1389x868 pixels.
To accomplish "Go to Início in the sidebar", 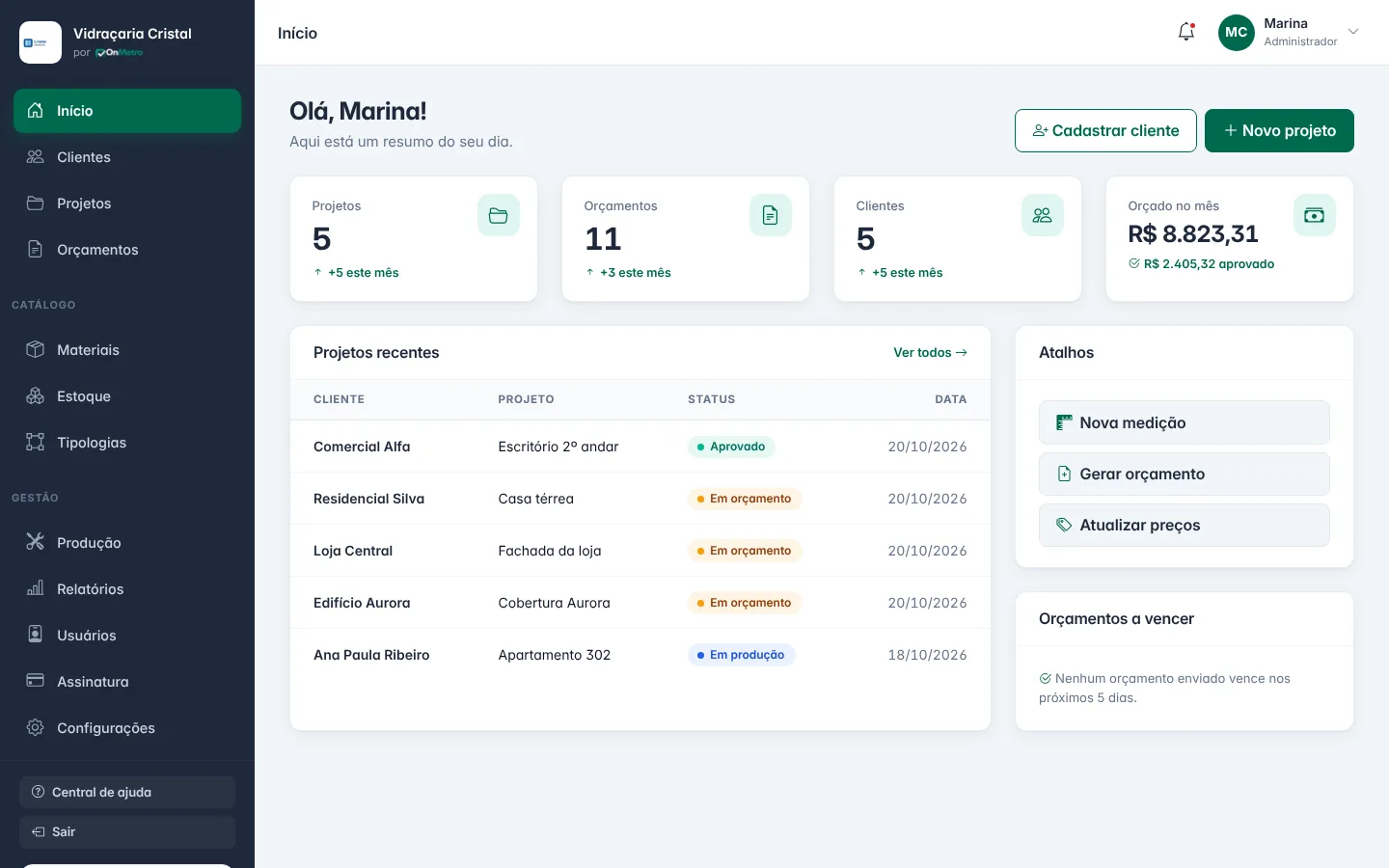I will click(x=127, y=111).
